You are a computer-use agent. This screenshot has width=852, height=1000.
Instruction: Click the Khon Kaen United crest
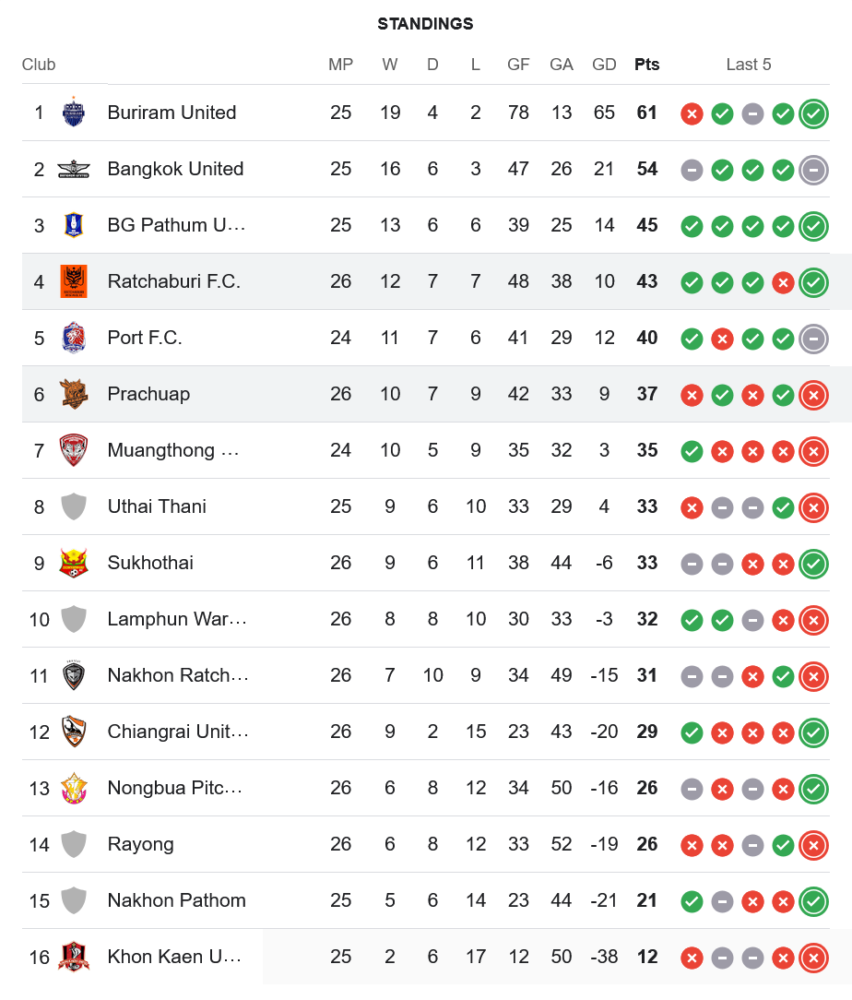coord(74,957)
